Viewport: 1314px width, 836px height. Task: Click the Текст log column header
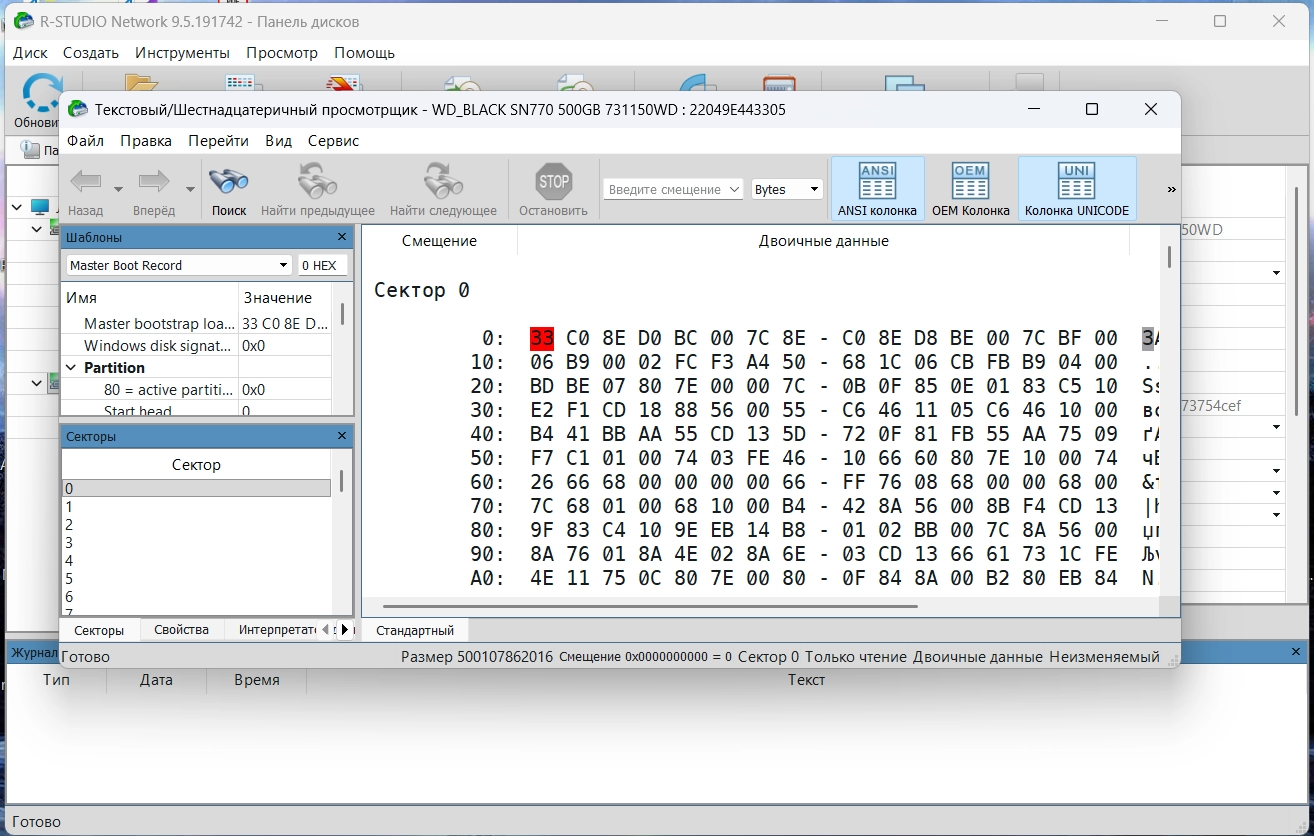point(806,680)
